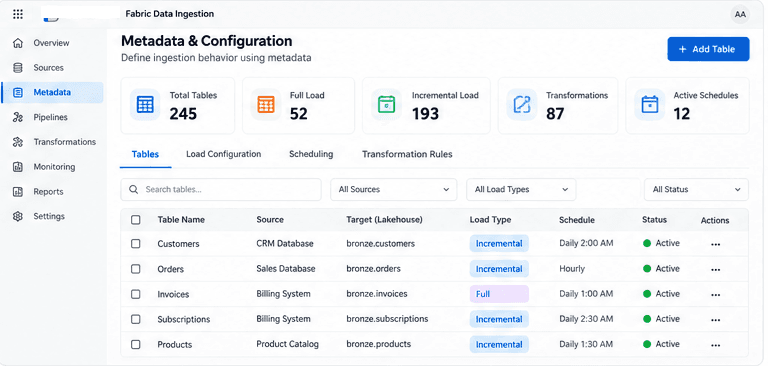The width and height of the screenshot is (768, 366).
Task: Click the Full load badge for Invoices
Action: coord(499,294)
